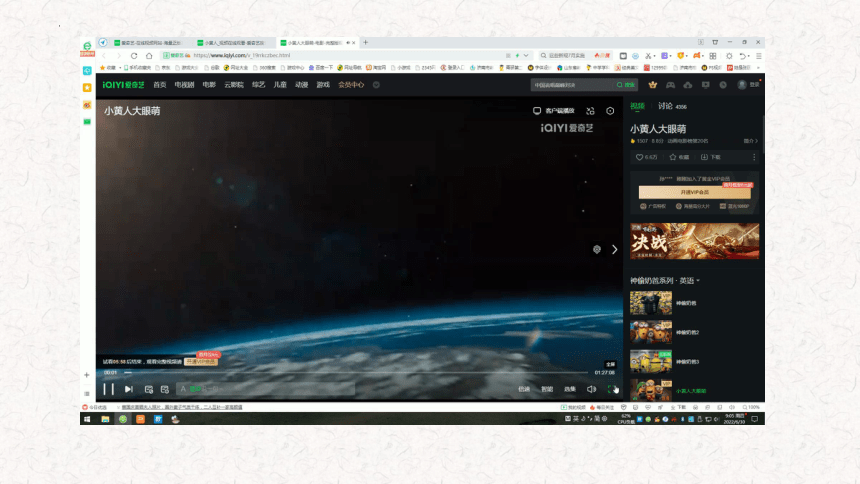Viewport: 860px width, 484px height.
Task: Open the 电视剧 navigation item
Action: pyautogui.click(x=184, y=85)
